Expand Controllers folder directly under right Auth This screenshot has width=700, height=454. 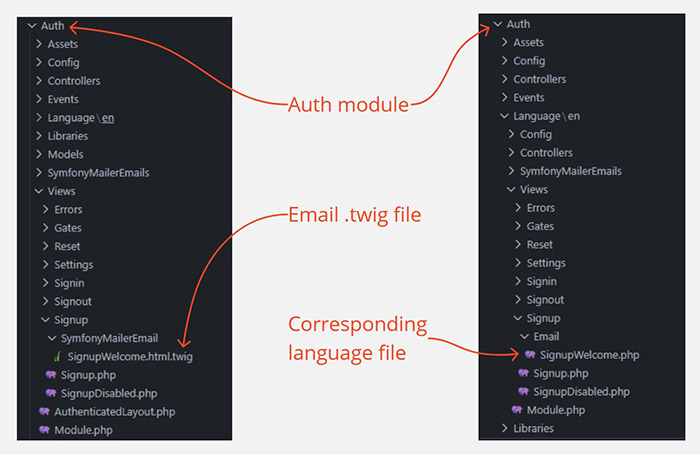point(504,79)
